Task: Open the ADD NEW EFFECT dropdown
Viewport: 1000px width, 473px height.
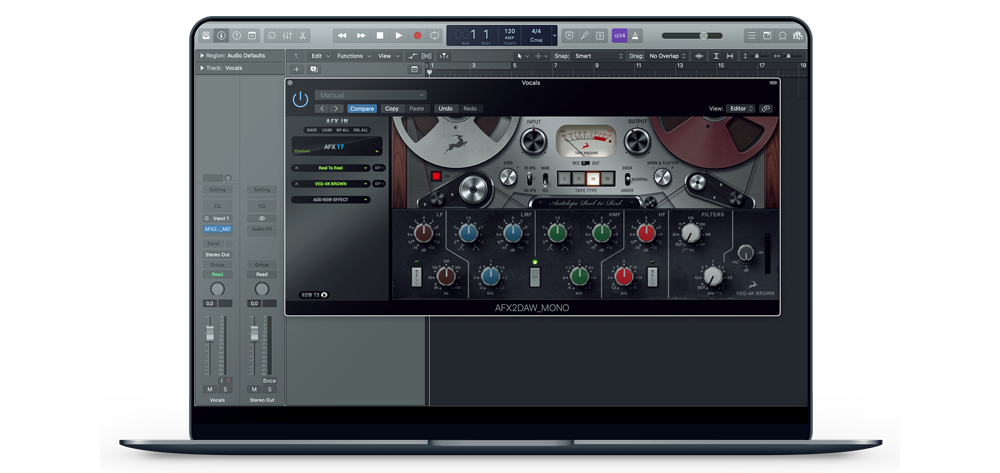Action: coord(331,200)
